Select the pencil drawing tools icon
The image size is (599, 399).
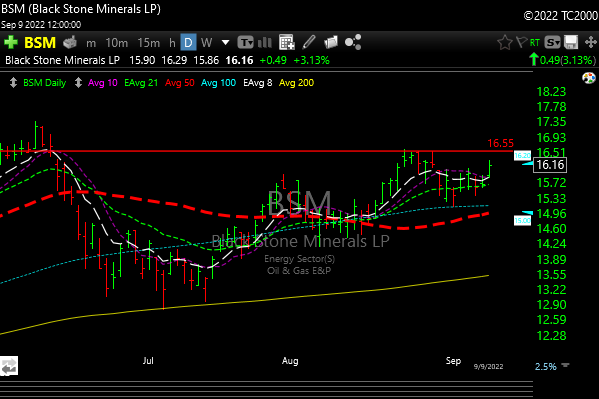tap(309, 42)
